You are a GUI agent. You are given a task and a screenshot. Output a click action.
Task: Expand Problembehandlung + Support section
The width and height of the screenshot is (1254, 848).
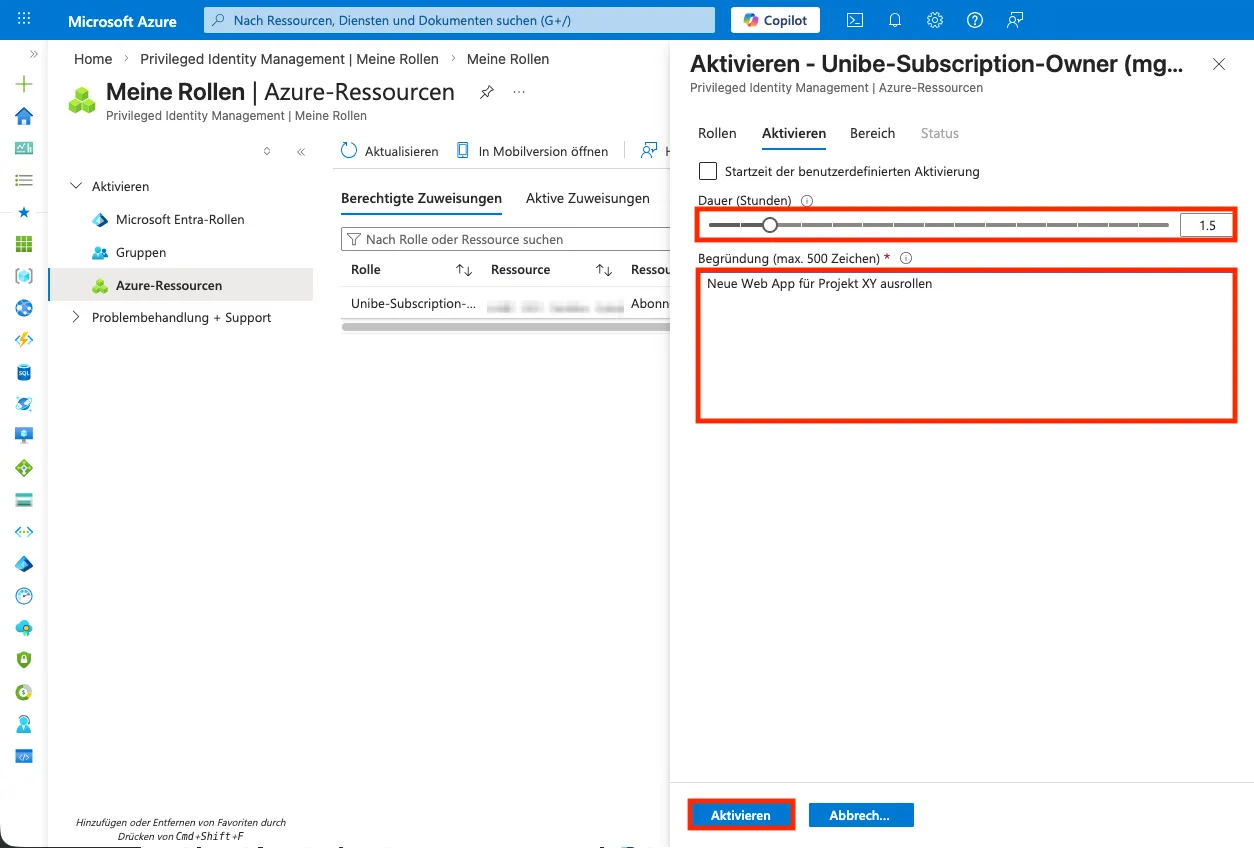click(76, 317)
